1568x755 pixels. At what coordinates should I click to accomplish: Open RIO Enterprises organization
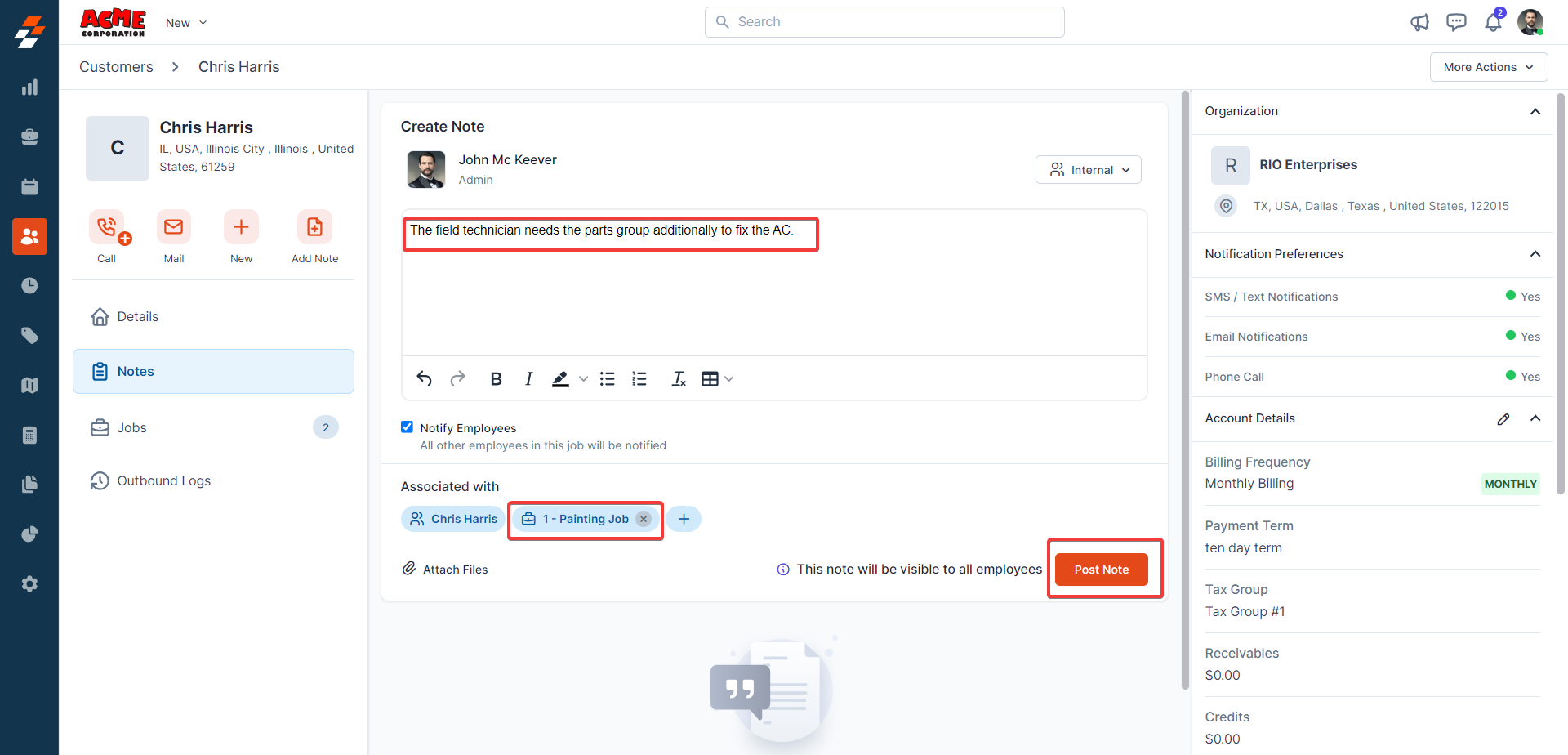coord(1308,165)
